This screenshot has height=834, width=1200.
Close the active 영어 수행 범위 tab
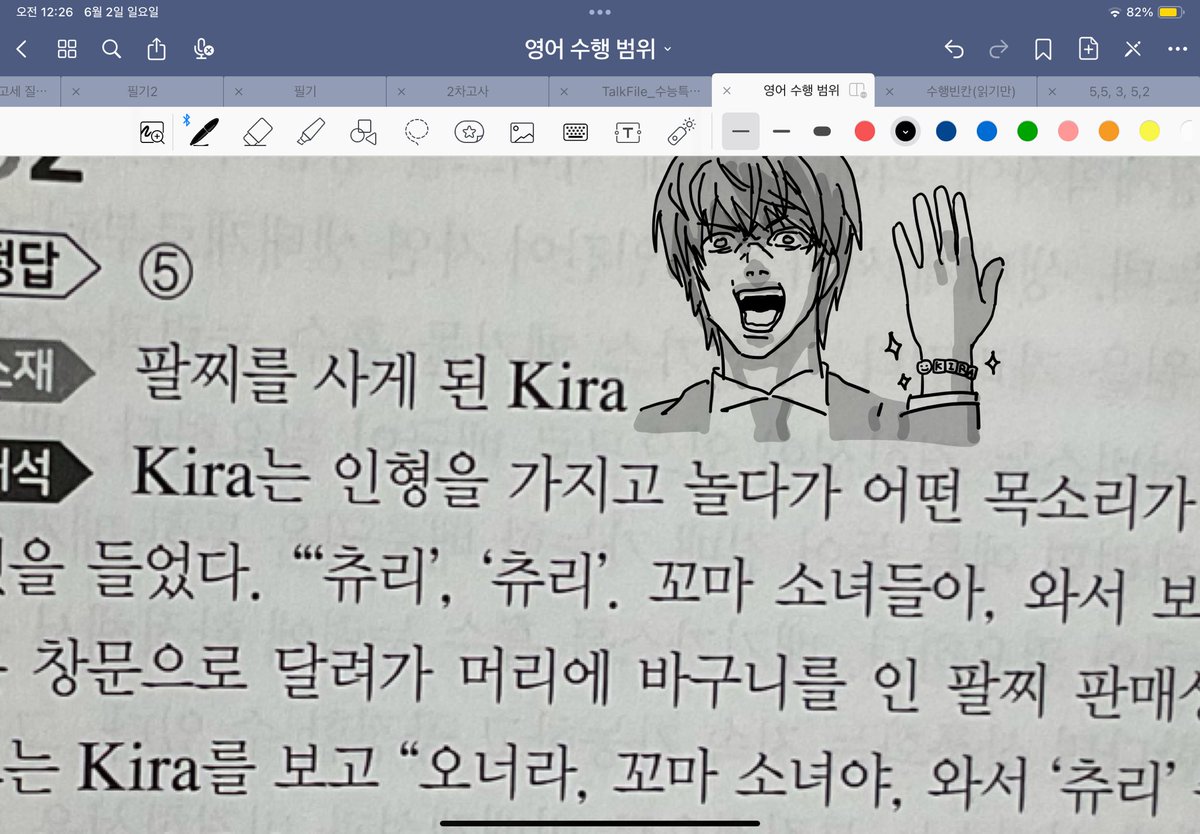727,90
